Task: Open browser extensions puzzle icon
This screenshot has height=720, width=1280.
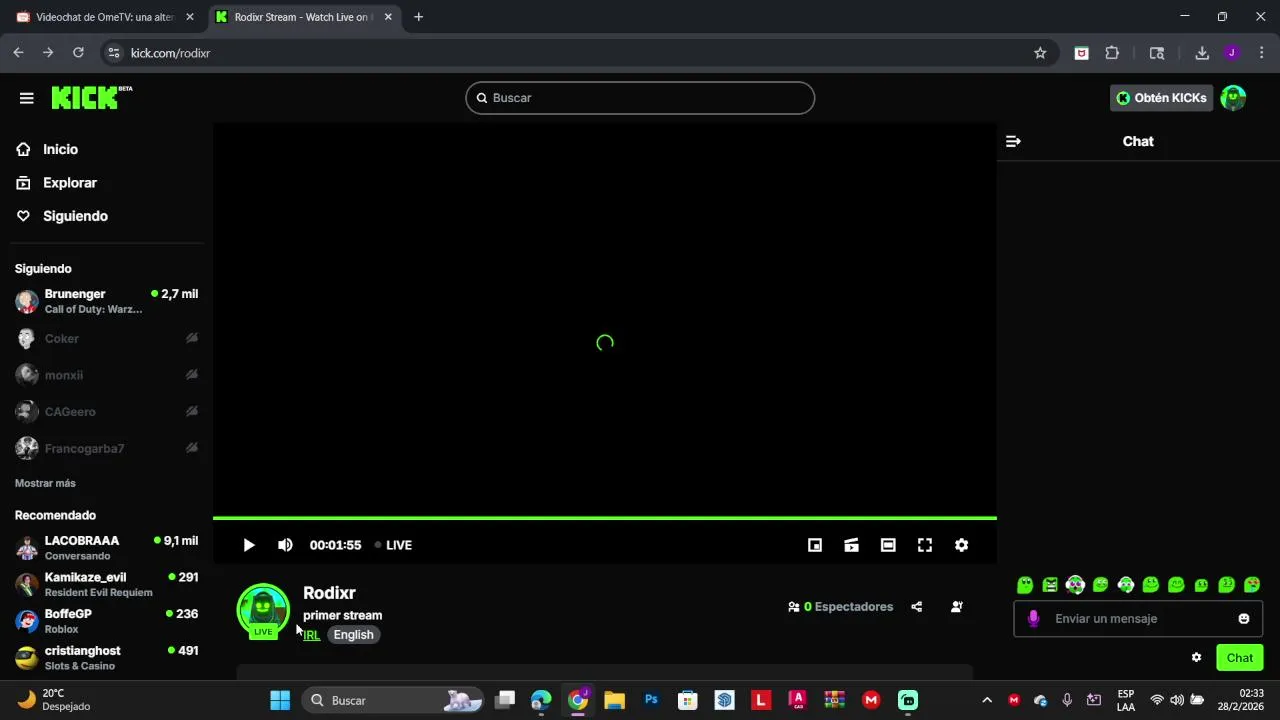Action: (1112, 53)
